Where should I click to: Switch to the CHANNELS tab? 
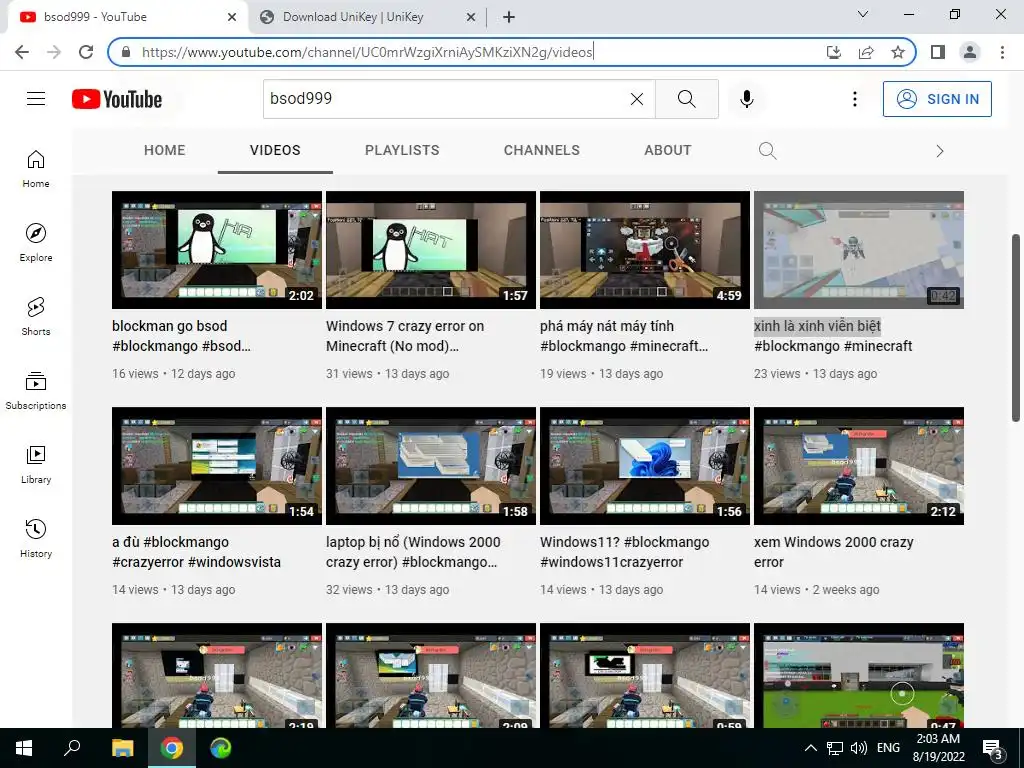[x=541, y=150]
